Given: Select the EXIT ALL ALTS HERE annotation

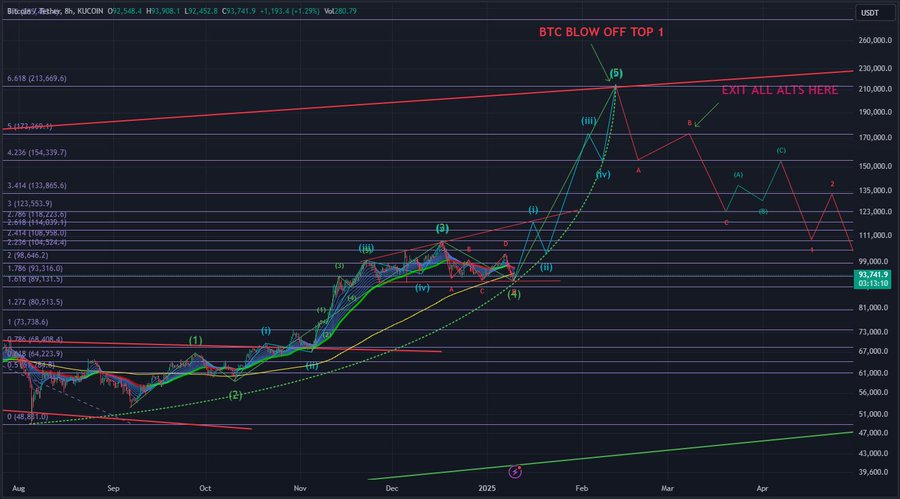Looking at the screenshot, I should click(x=779, y=90).
